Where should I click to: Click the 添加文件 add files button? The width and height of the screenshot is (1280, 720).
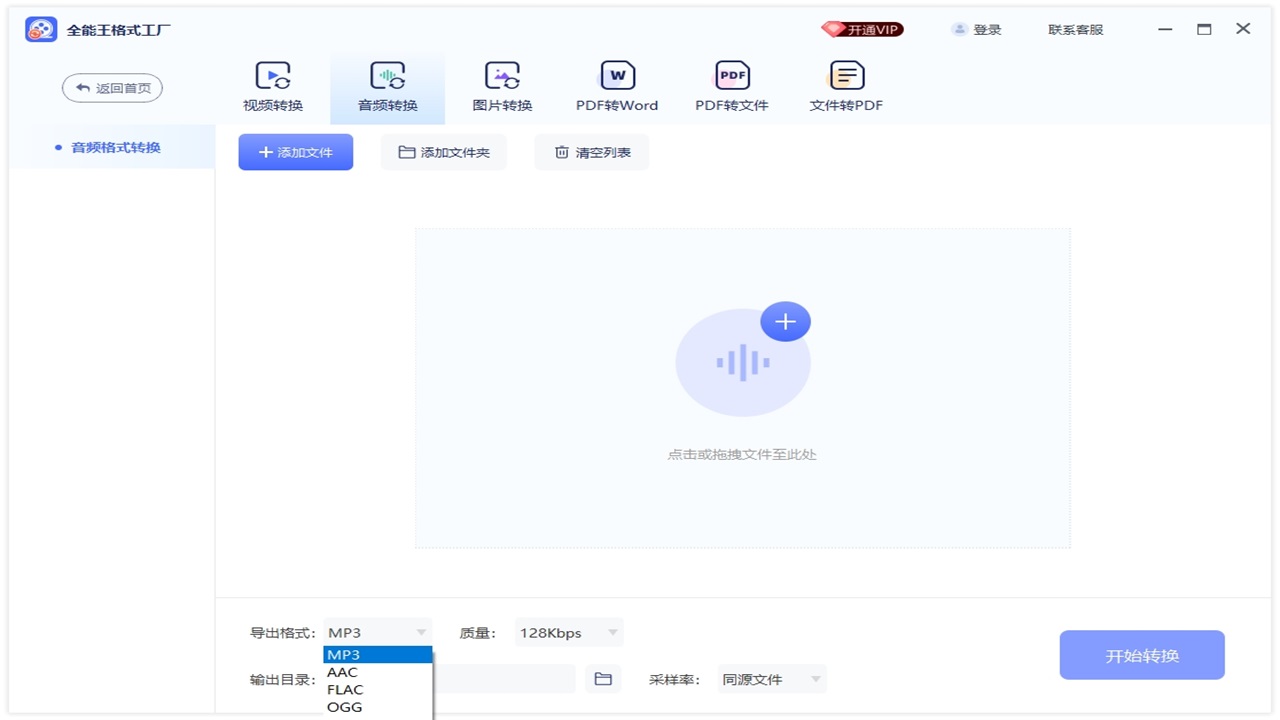point(295,151)
